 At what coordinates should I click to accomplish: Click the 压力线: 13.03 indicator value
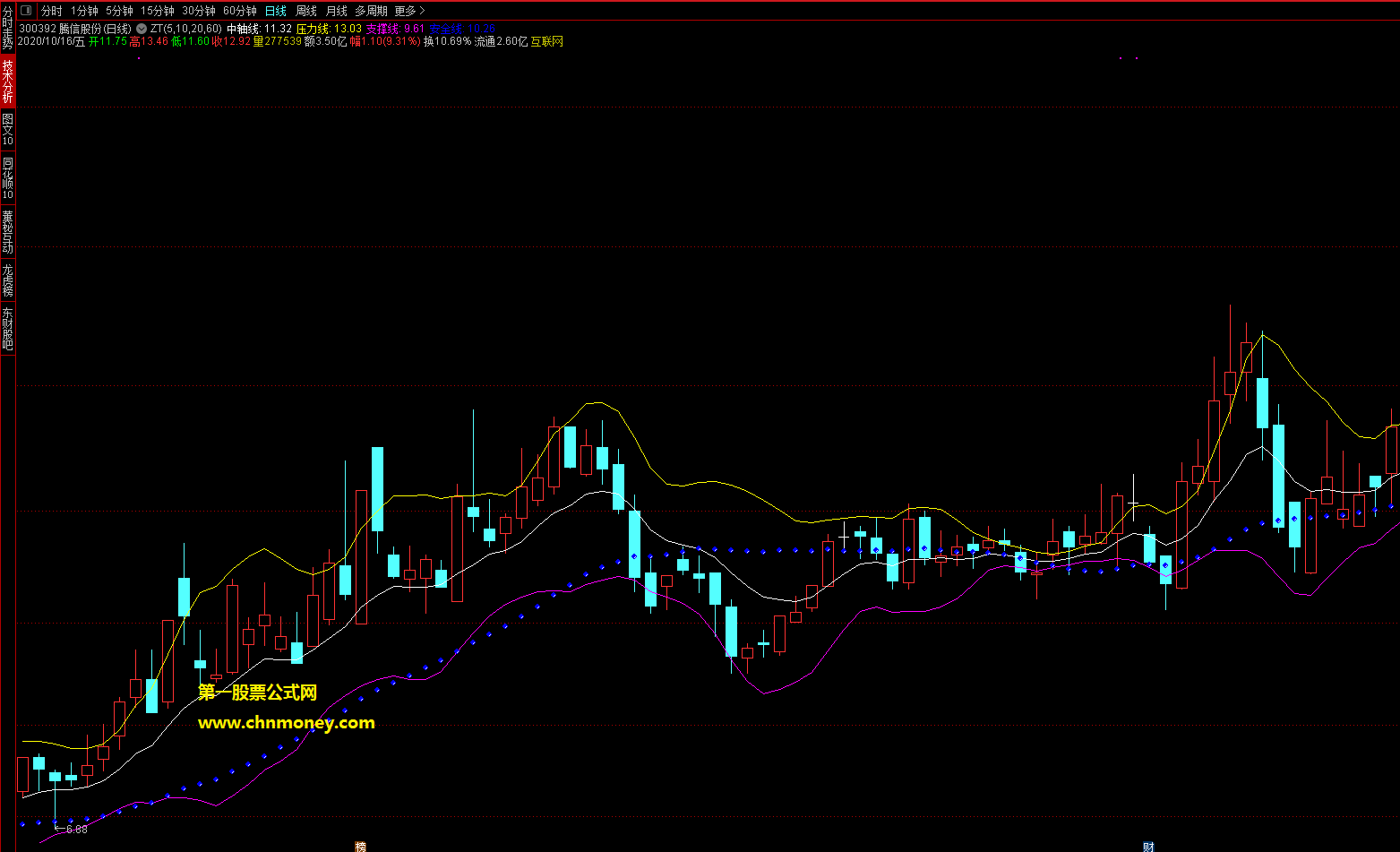[329, 29]
